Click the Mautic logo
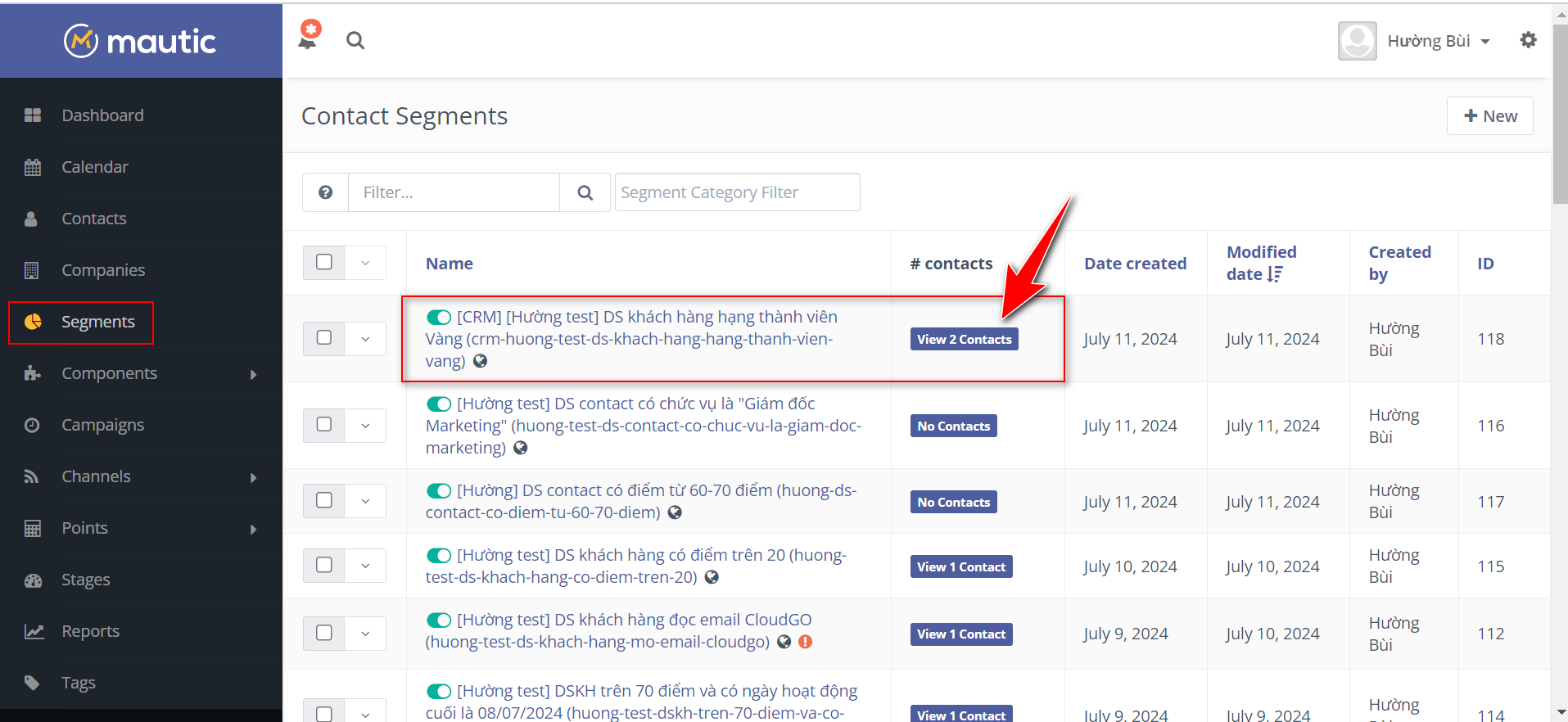1568x722 pixels. point(140,41)
